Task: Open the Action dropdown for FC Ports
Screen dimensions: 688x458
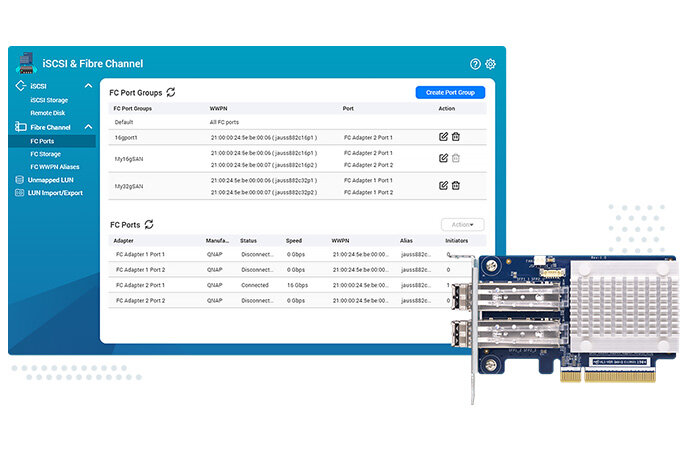Action: tap(462, 225)
